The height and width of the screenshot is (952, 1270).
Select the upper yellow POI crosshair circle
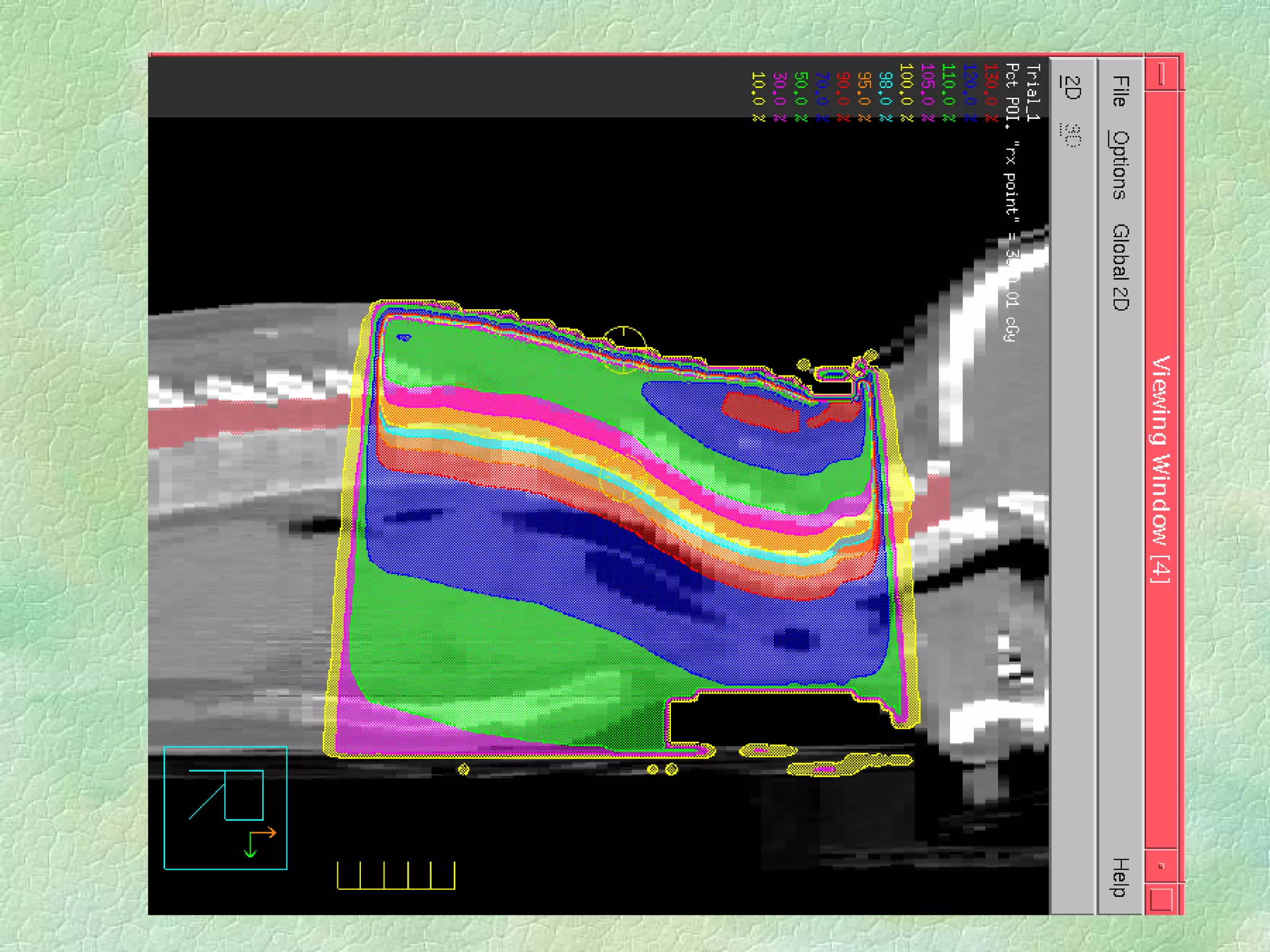point(624,349)
